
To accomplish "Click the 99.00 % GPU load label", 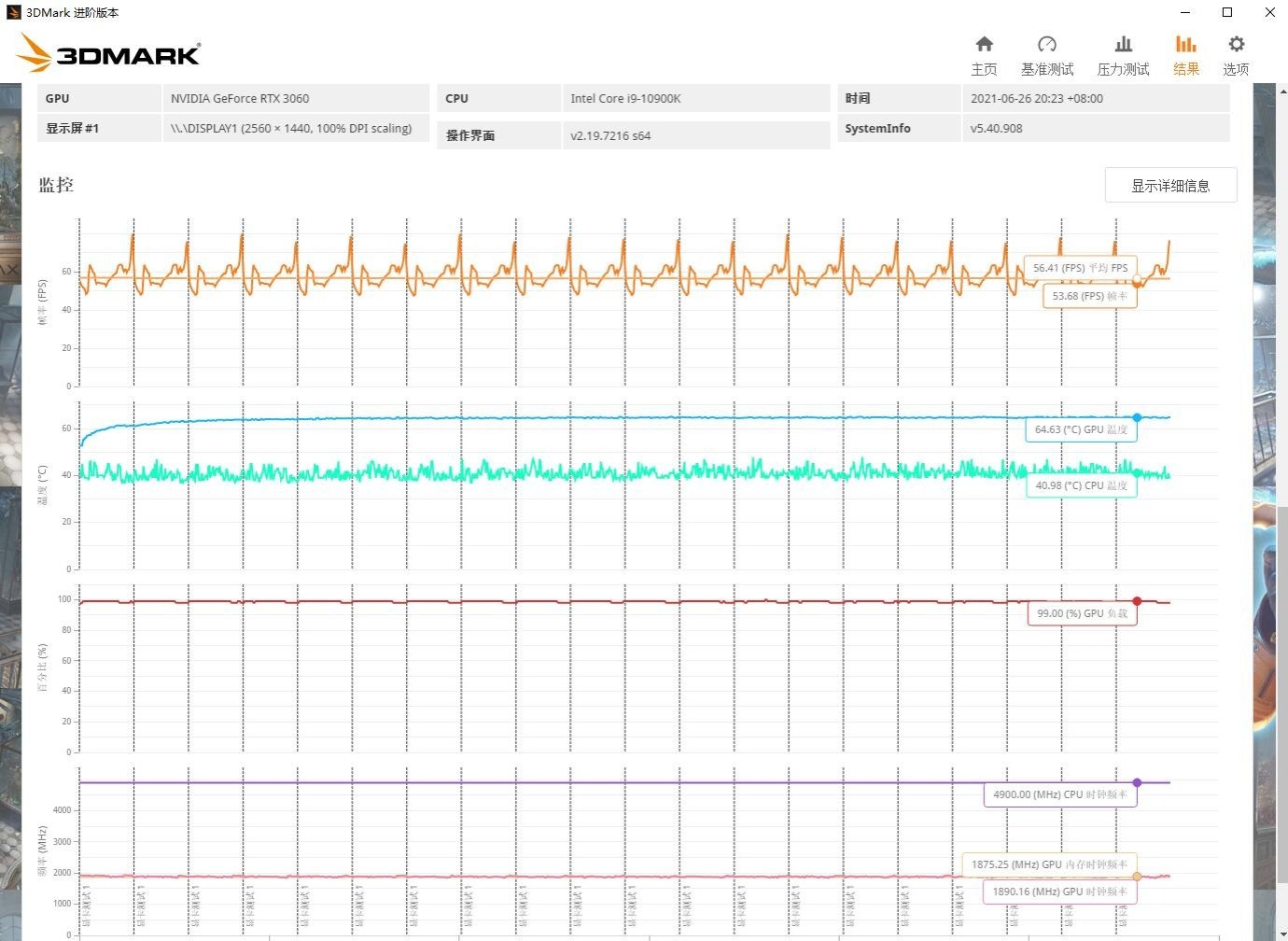I will pos(1082,613).
